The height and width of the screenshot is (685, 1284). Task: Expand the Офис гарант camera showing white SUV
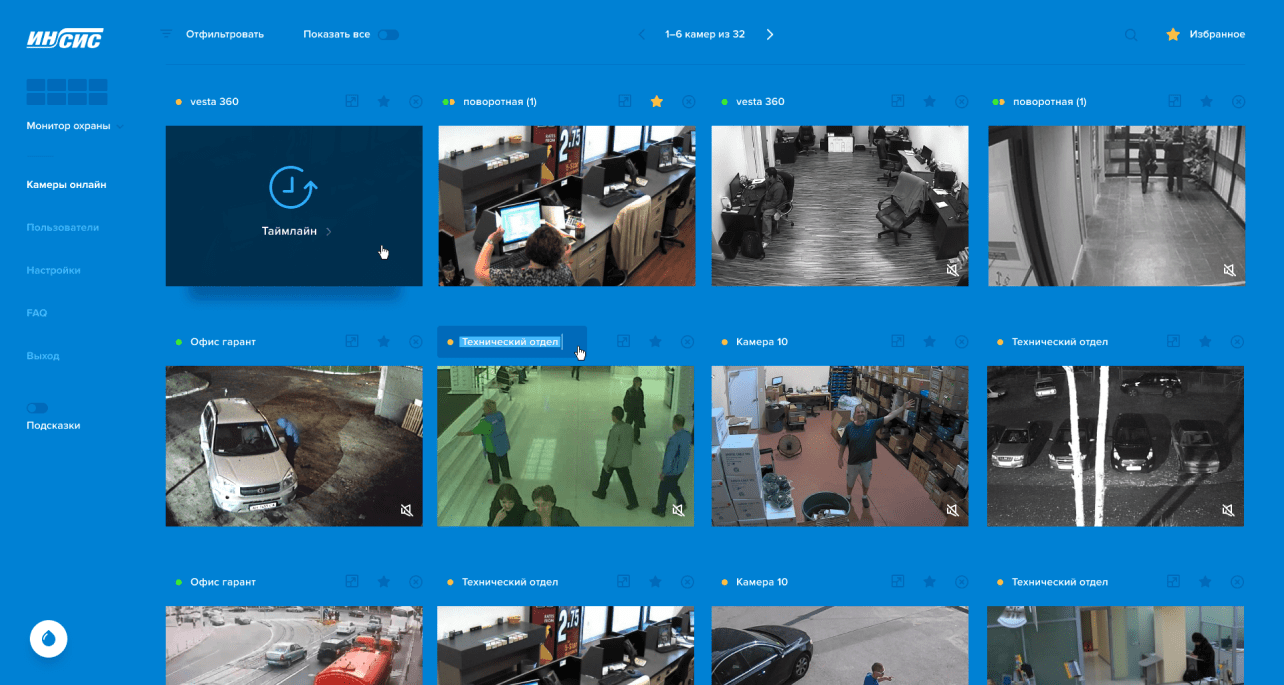coord(351,342)
